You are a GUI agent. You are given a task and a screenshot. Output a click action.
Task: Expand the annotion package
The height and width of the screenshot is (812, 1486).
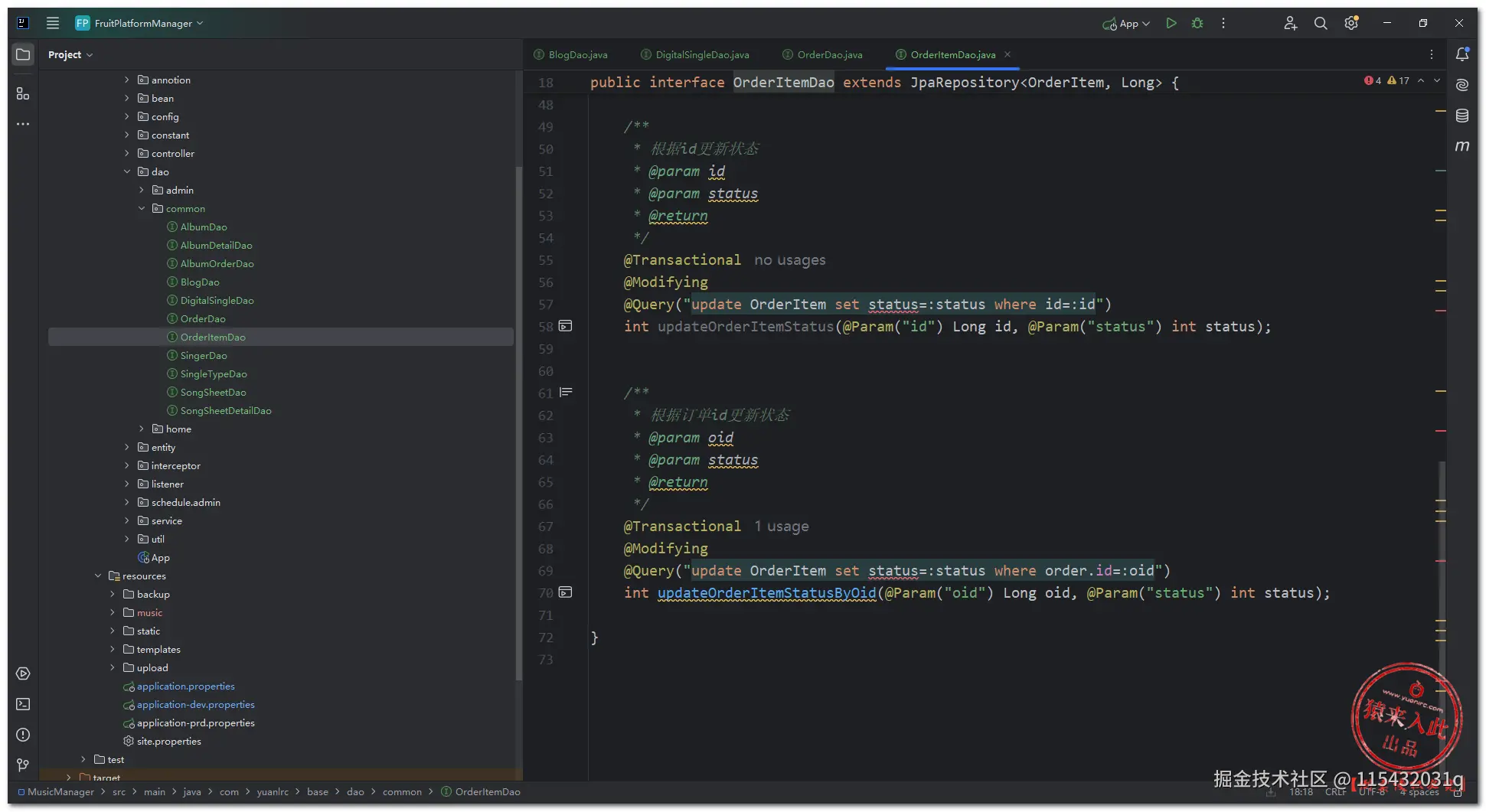[127, 80]
